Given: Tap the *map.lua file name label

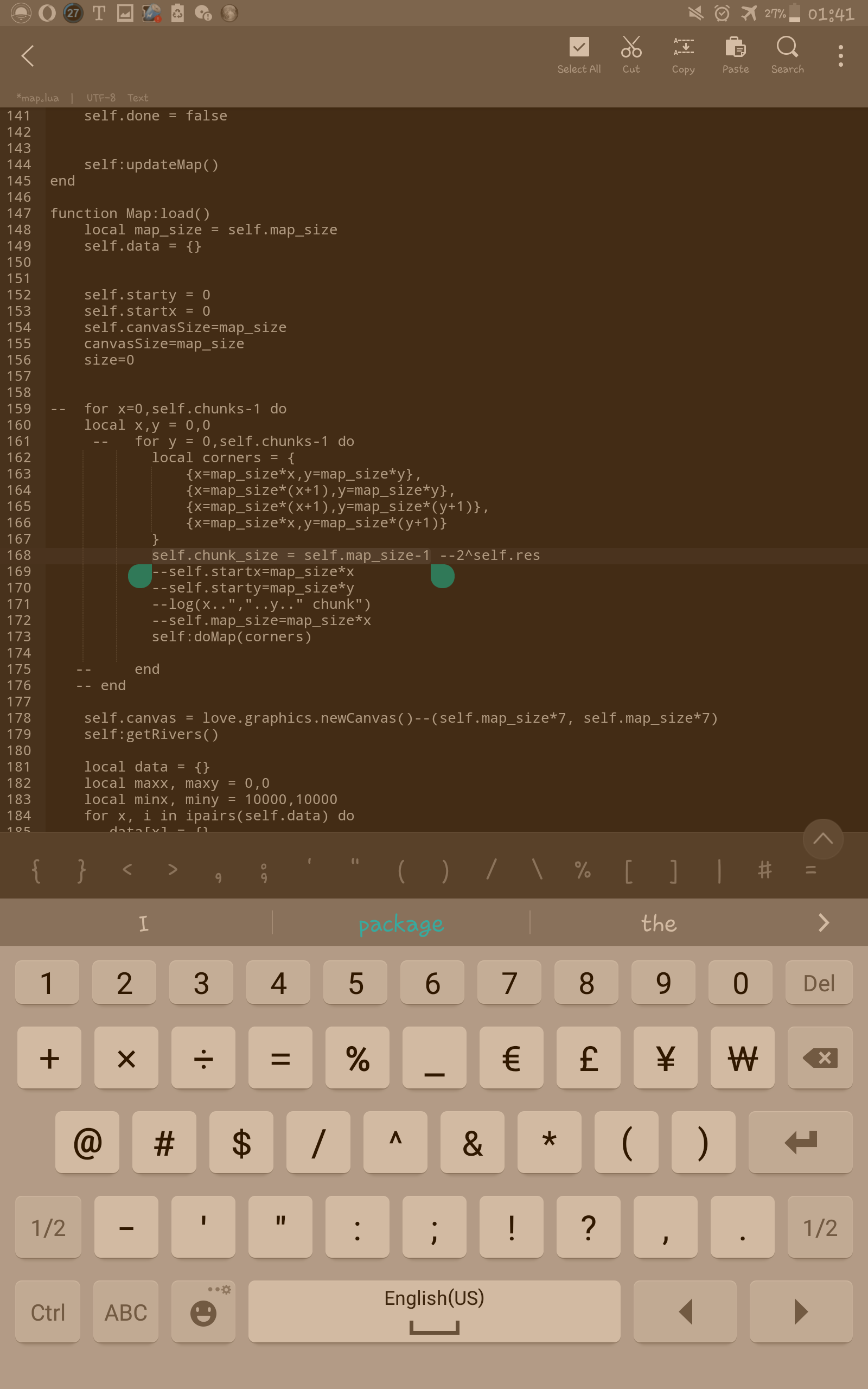Looking at the screenshot, I should pos(37,98).
